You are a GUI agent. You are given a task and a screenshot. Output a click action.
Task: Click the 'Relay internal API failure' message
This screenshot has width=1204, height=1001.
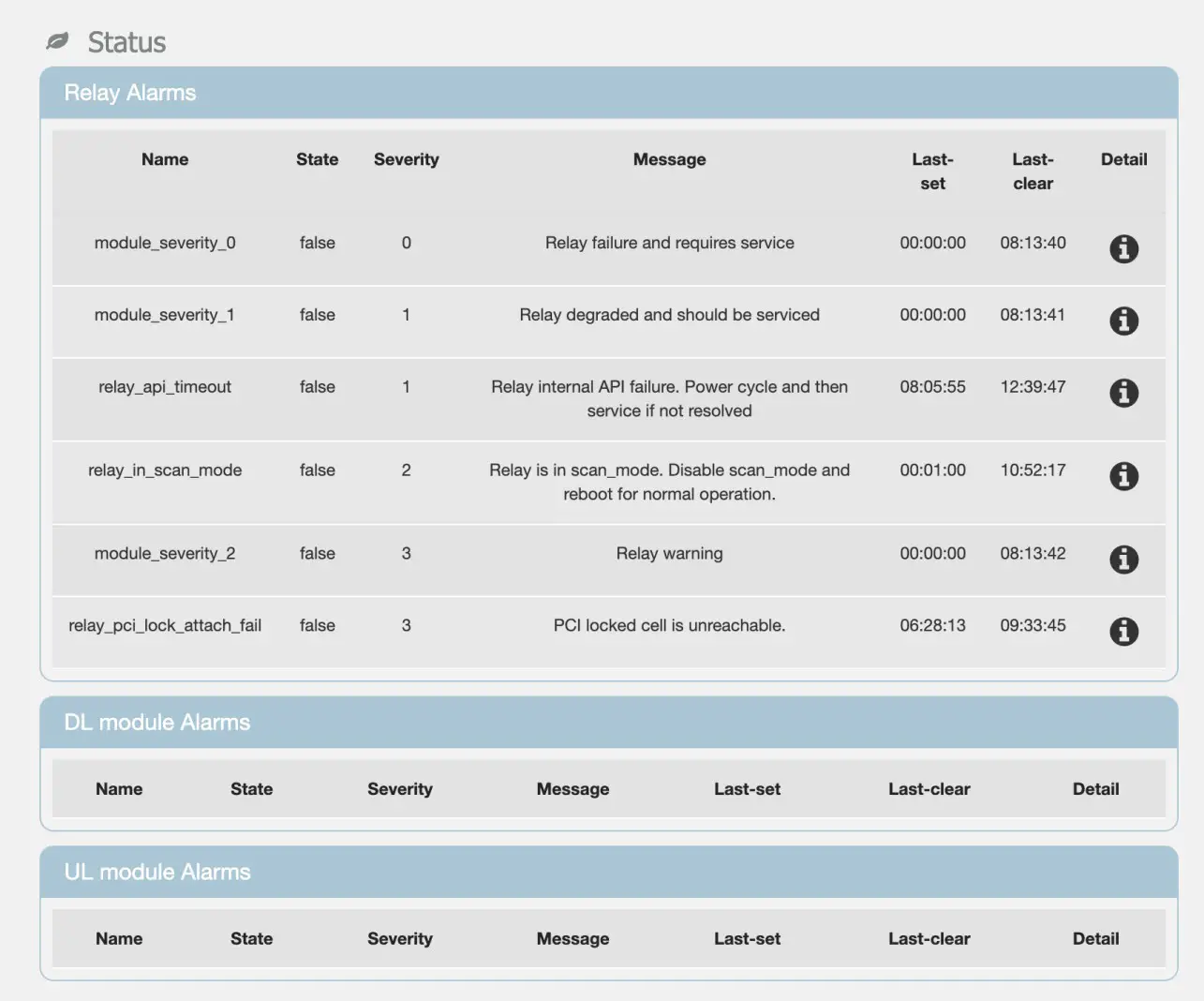670,398
